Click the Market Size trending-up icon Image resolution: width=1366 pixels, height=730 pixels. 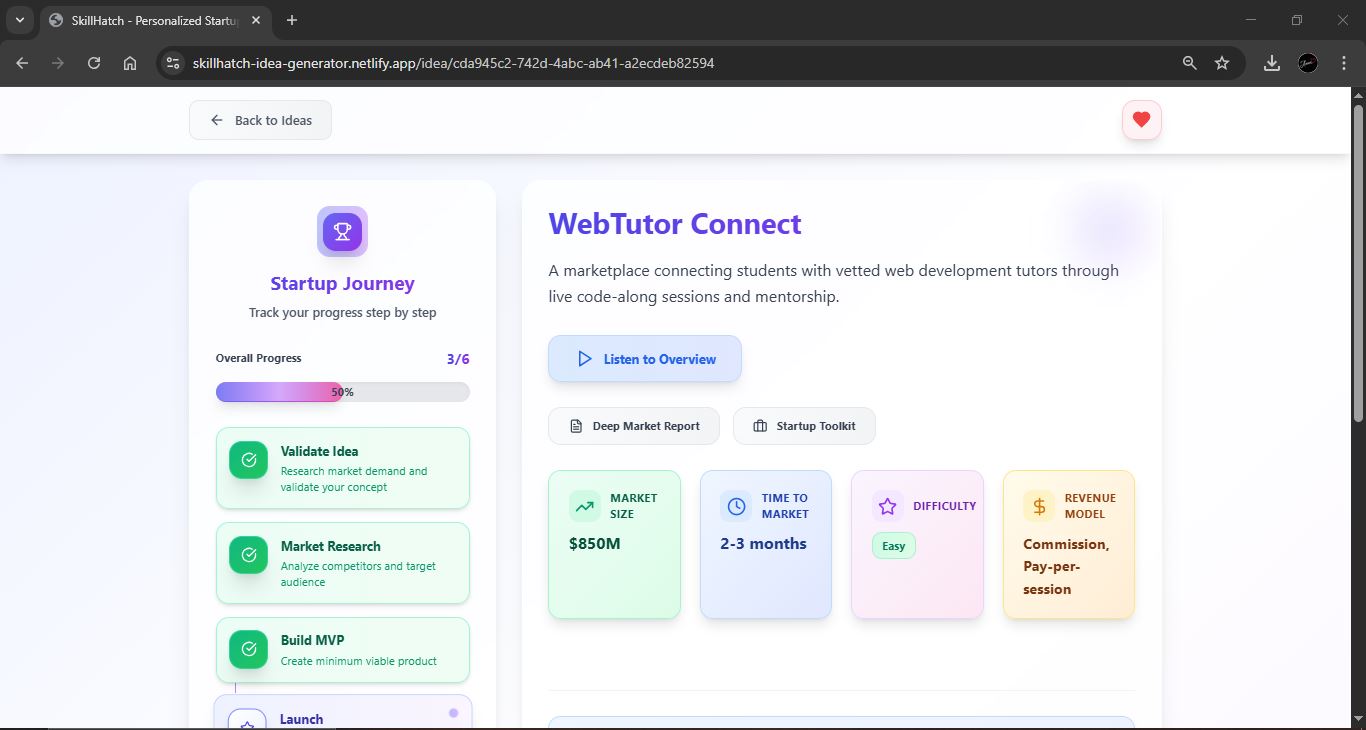584,506
